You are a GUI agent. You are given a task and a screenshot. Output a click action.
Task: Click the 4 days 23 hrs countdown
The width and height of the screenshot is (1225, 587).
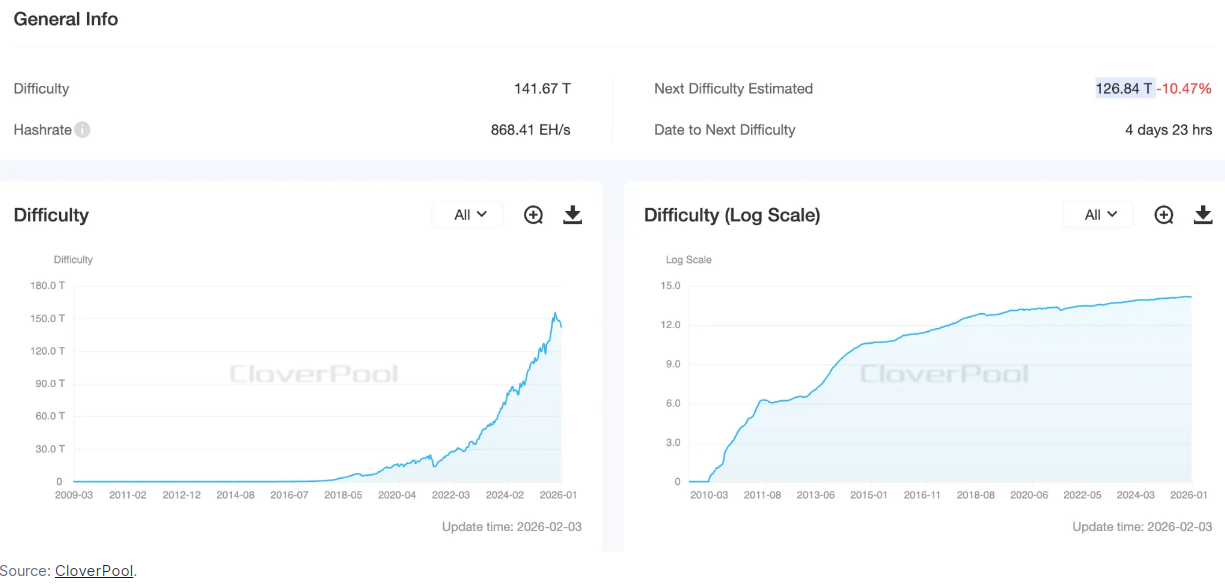pos(1168,130)
